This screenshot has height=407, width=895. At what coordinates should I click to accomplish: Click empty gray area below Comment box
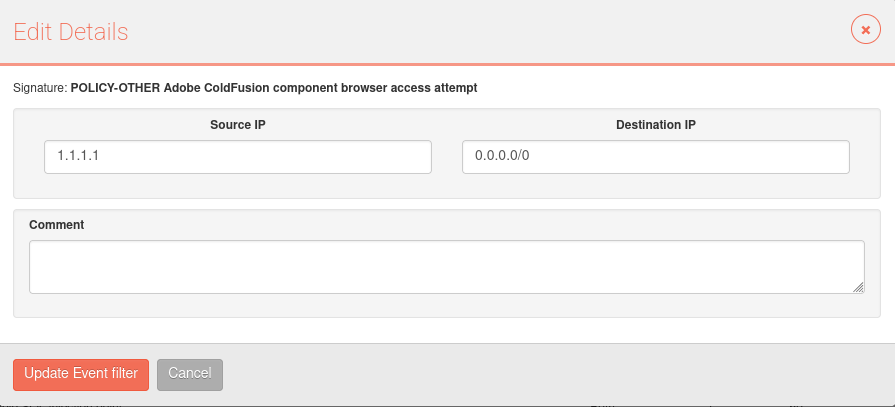tap(446, 305)
